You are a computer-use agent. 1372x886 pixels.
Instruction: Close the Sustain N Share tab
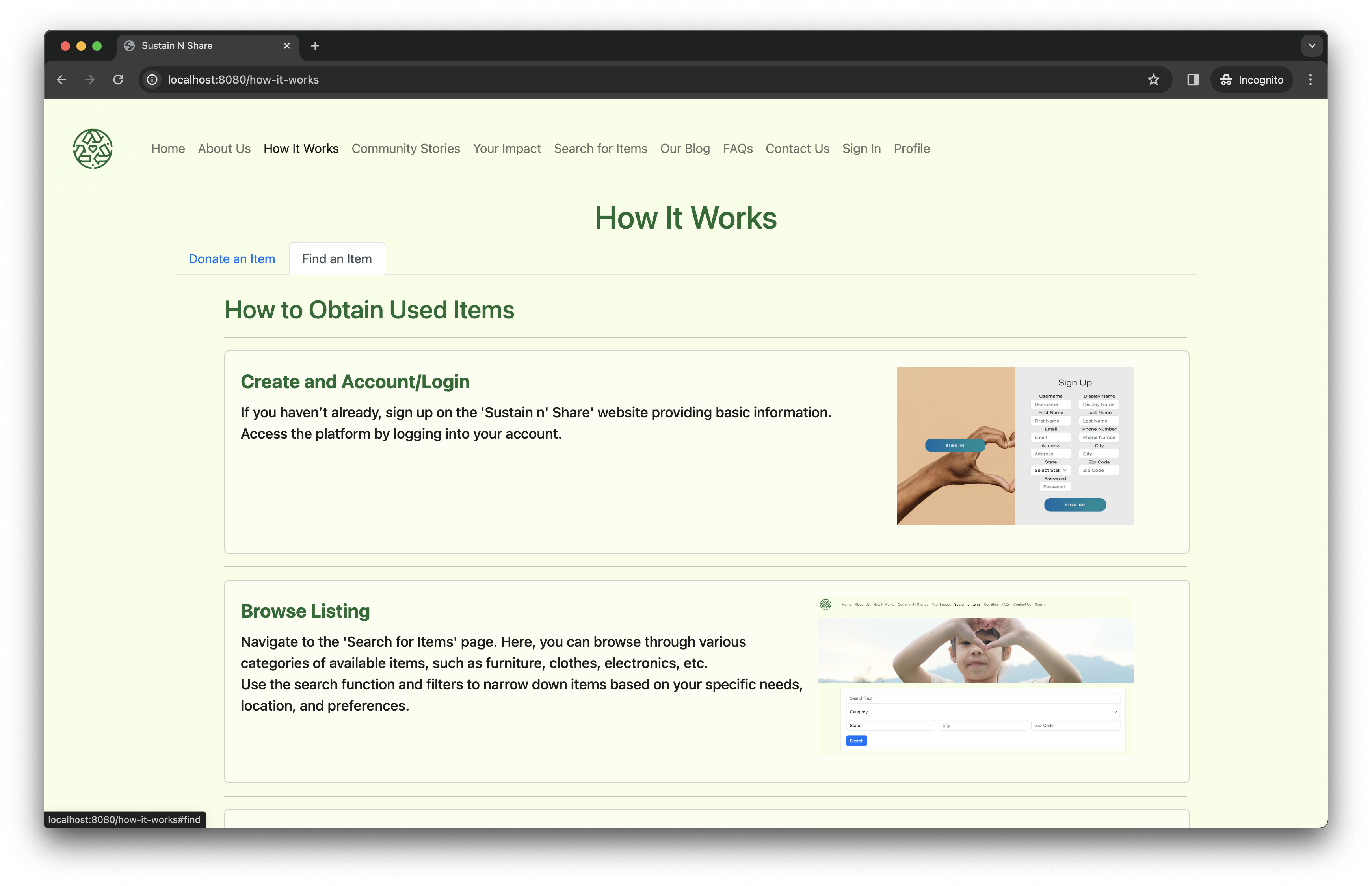coord(287,46)
